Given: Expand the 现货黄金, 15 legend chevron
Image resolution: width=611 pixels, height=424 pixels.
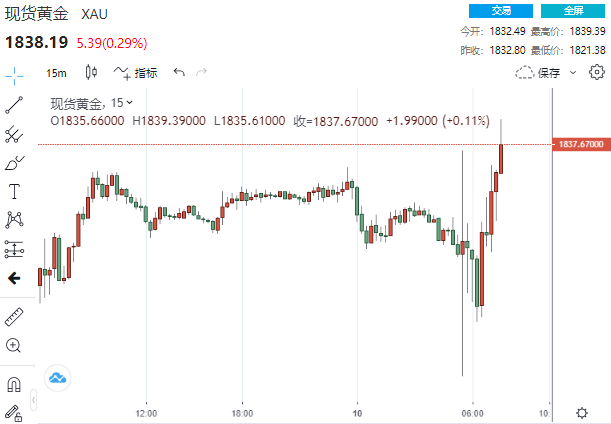Looking at the screenshot, I should coord(130,102).
